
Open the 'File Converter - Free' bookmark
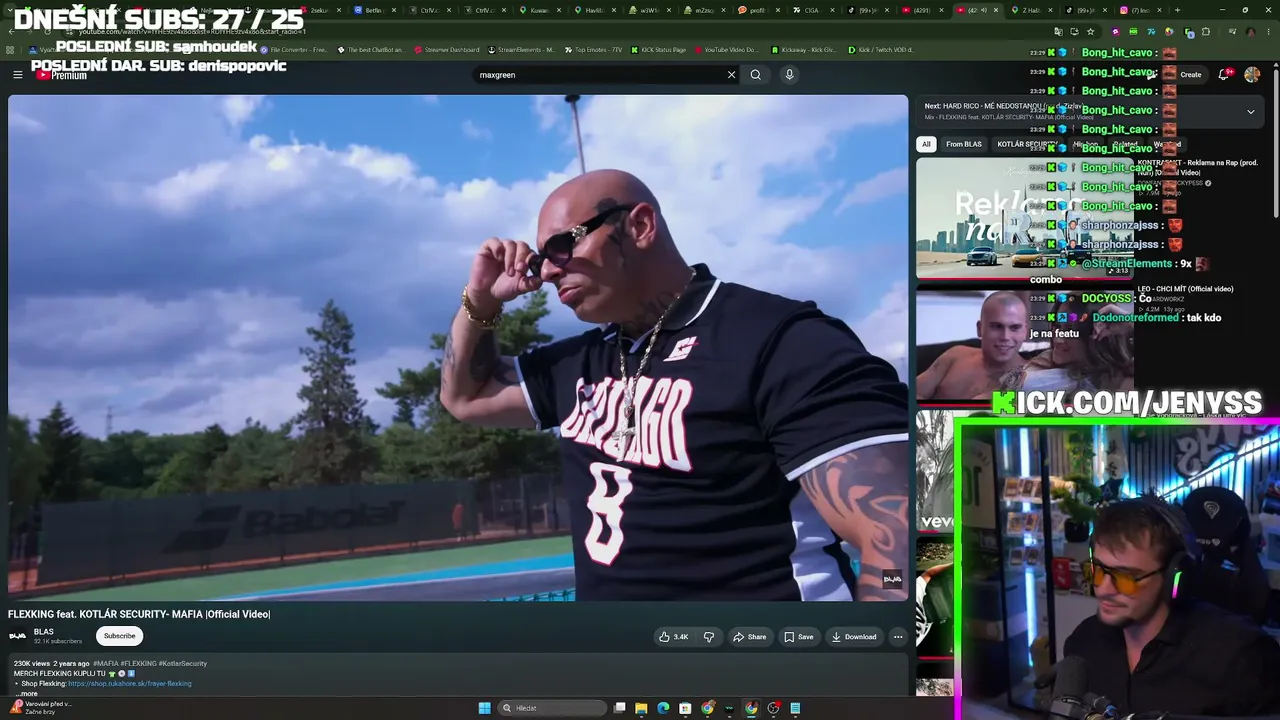click(294, 49)
